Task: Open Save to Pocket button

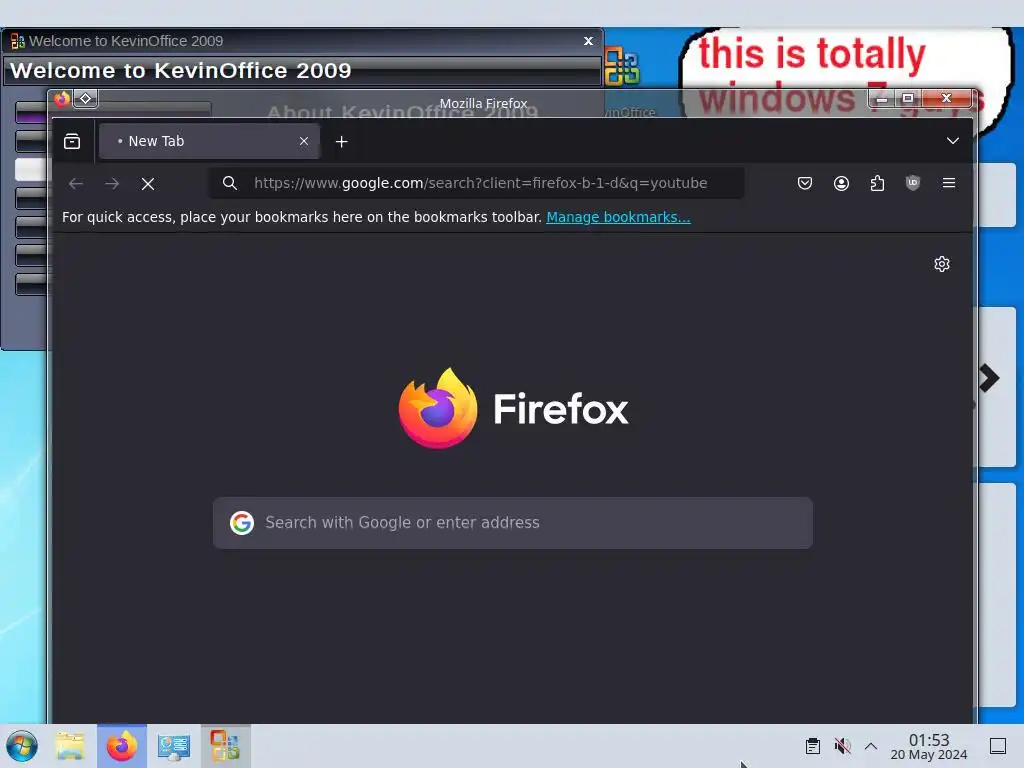Action: click(x=805, y=183)
